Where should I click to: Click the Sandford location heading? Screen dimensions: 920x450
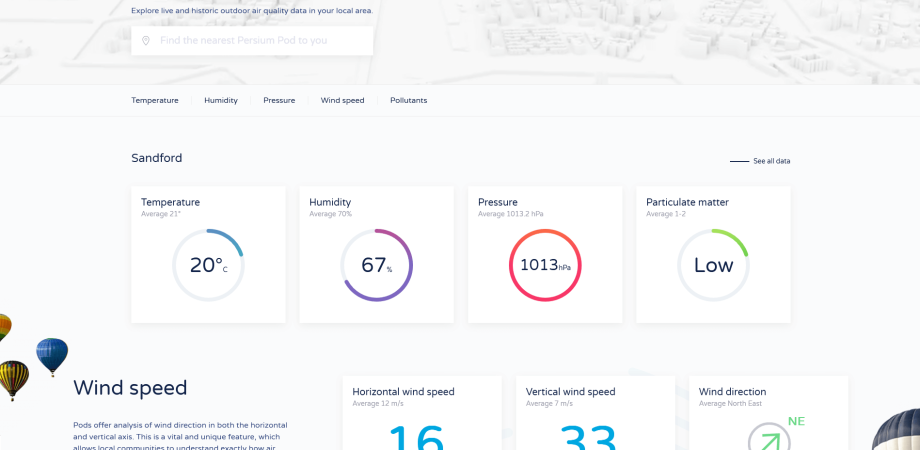[156, 158]
